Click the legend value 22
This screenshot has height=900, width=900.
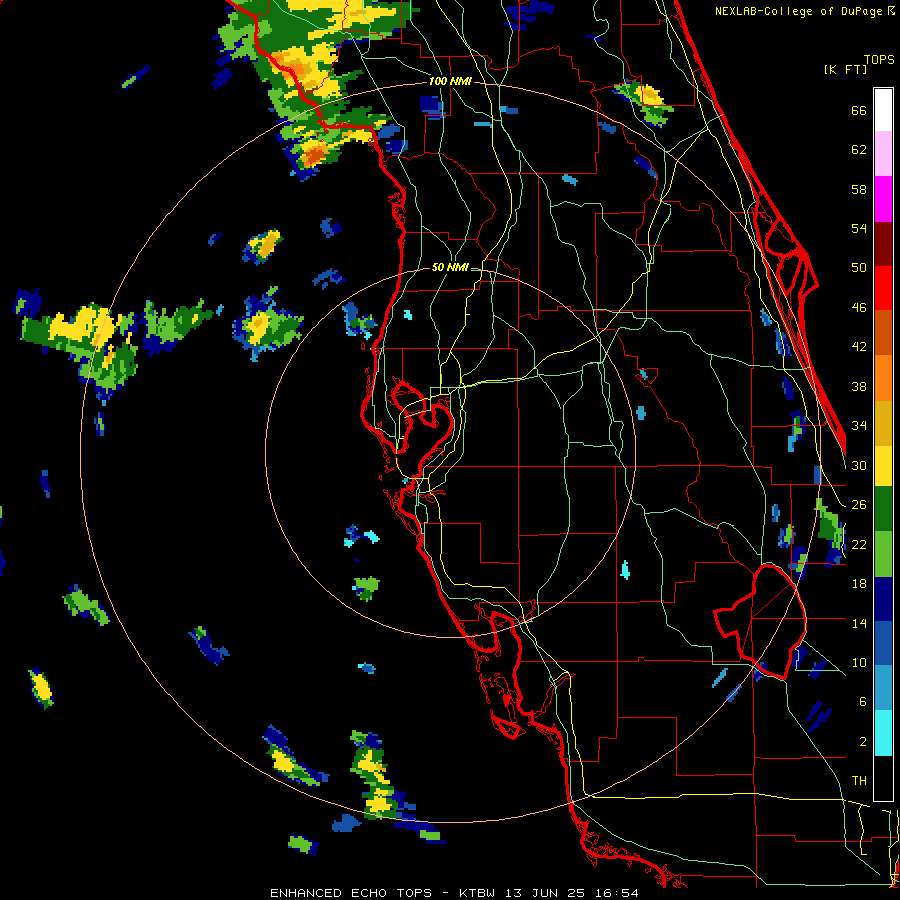pos(859,544)
